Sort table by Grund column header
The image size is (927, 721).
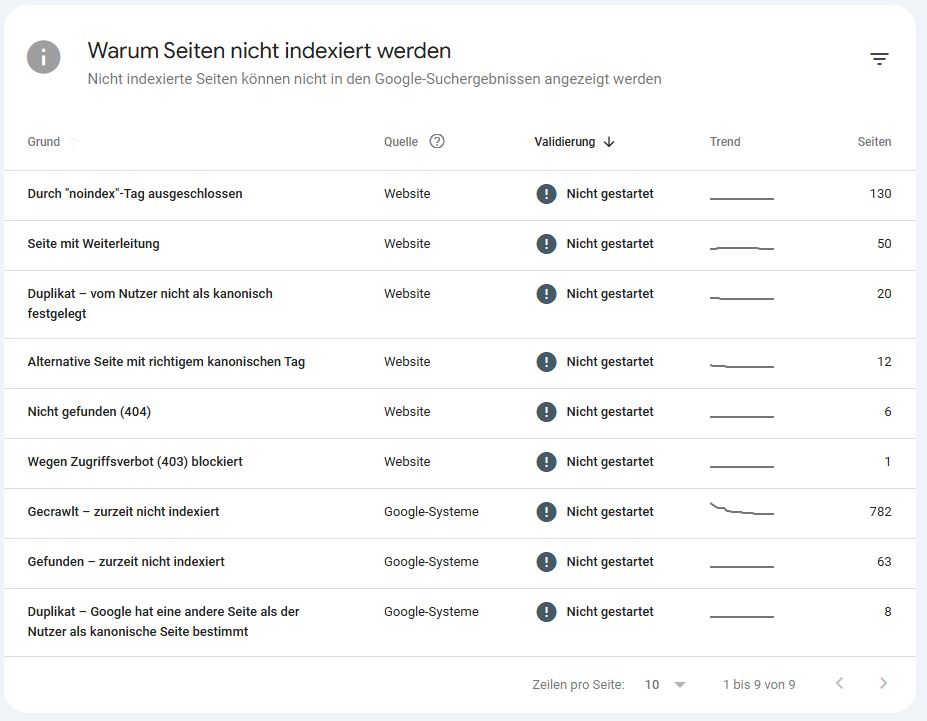(44, 142)
